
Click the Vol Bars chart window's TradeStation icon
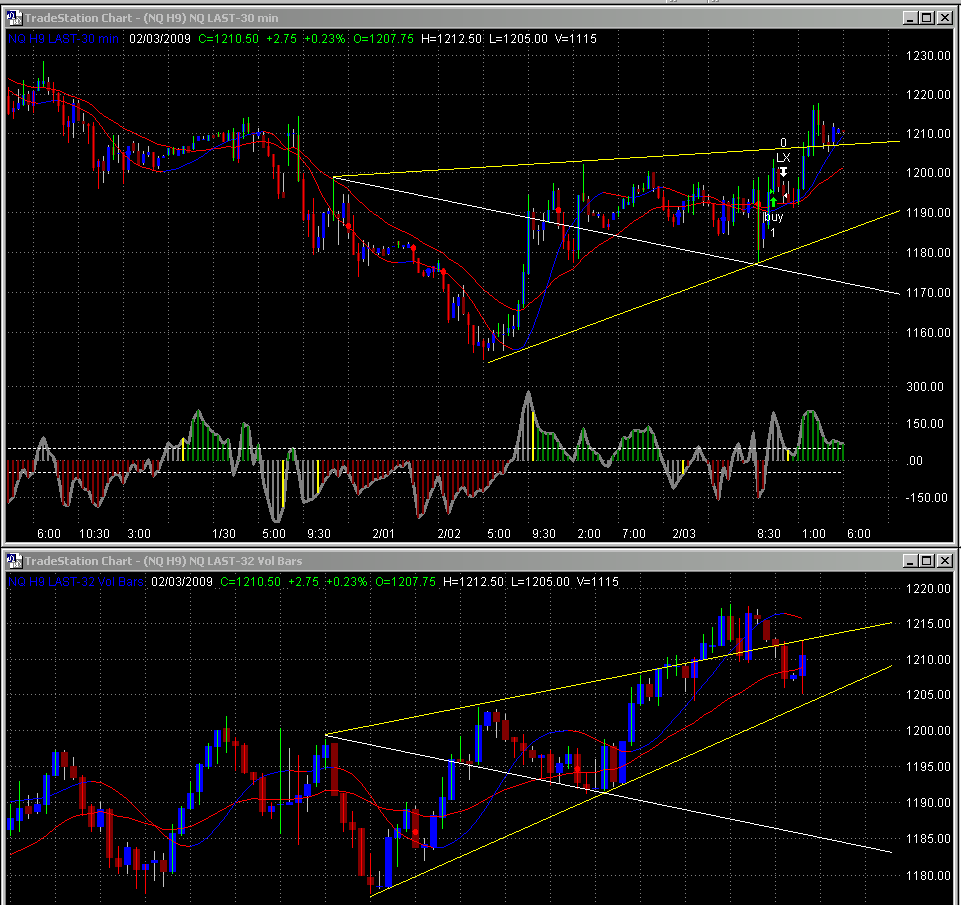(x=14, y=561)
